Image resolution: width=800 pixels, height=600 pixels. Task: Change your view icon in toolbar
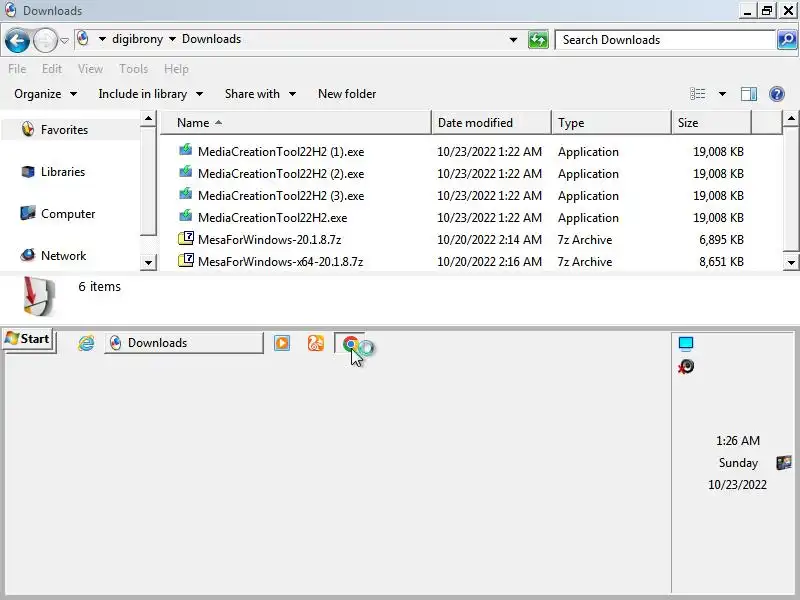[x=697, y=94]
